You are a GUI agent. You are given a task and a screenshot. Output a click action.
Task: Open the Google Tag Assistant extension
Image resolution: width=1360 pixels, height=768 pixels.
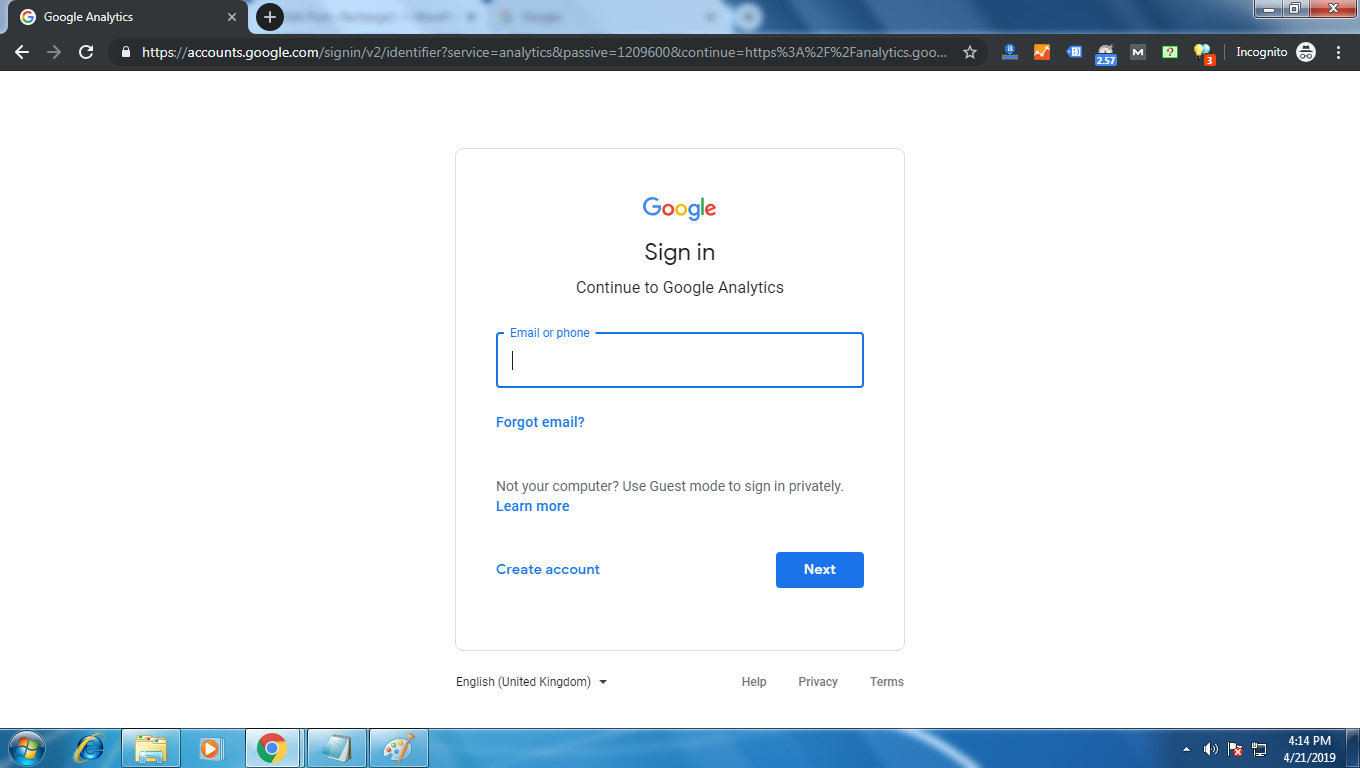pos(1074,52)
